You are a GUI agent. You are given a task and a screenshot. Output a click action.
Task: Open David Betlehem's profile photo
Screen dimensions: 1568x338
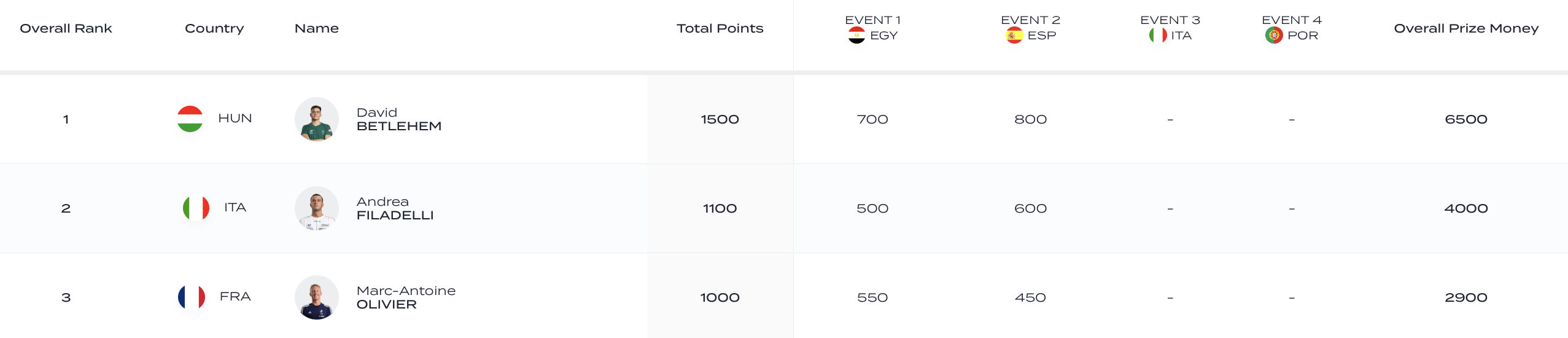pyautogui.click(x=317, y=119)
